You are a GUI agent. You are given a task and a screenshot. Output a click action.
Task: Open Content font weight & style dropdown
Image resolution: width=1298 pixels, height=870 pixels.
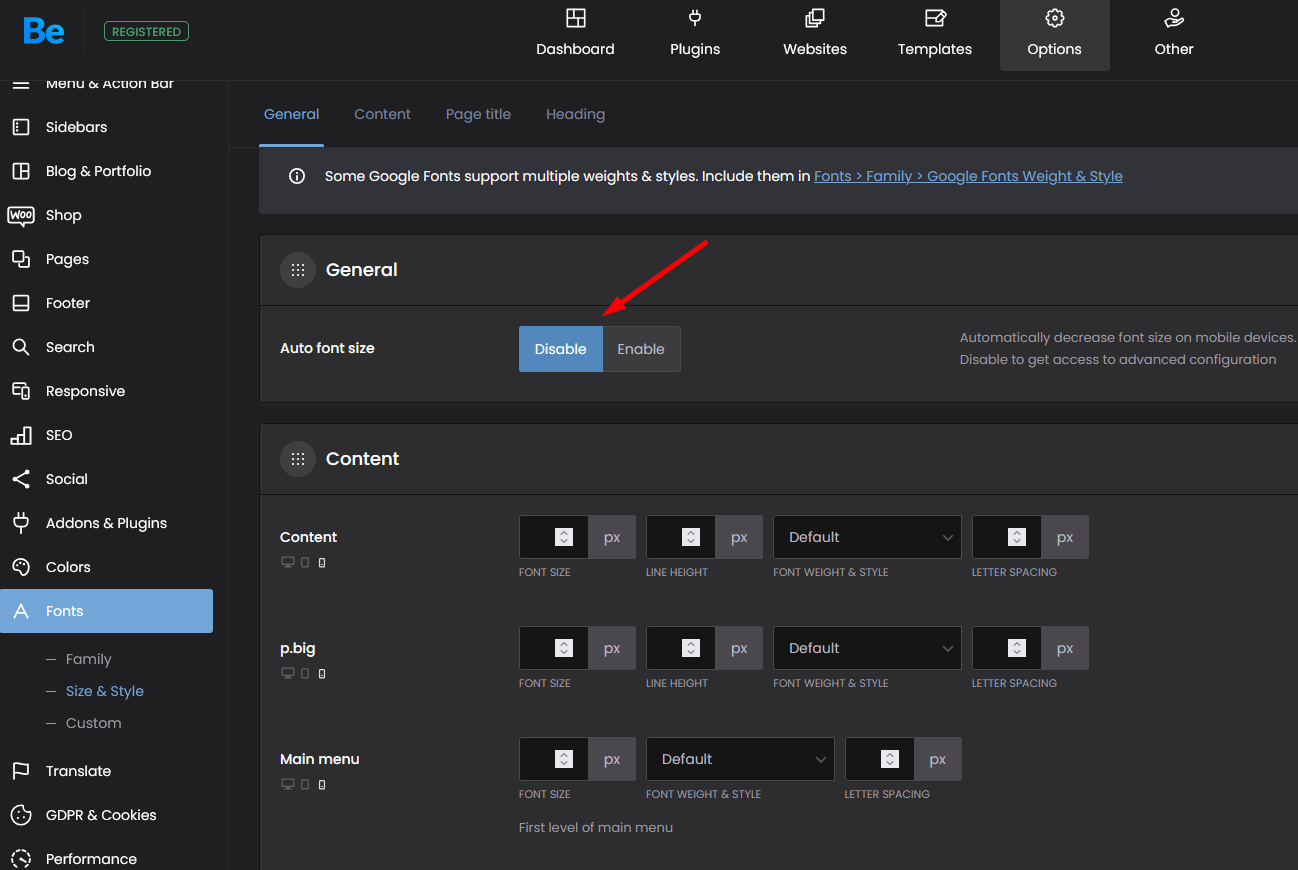[867, 537]
